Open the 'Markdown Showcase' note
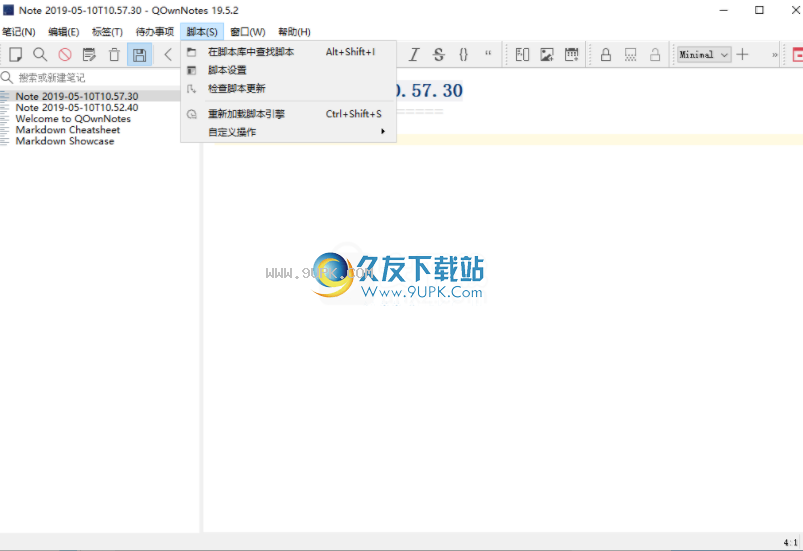 (x=65, y=141)
